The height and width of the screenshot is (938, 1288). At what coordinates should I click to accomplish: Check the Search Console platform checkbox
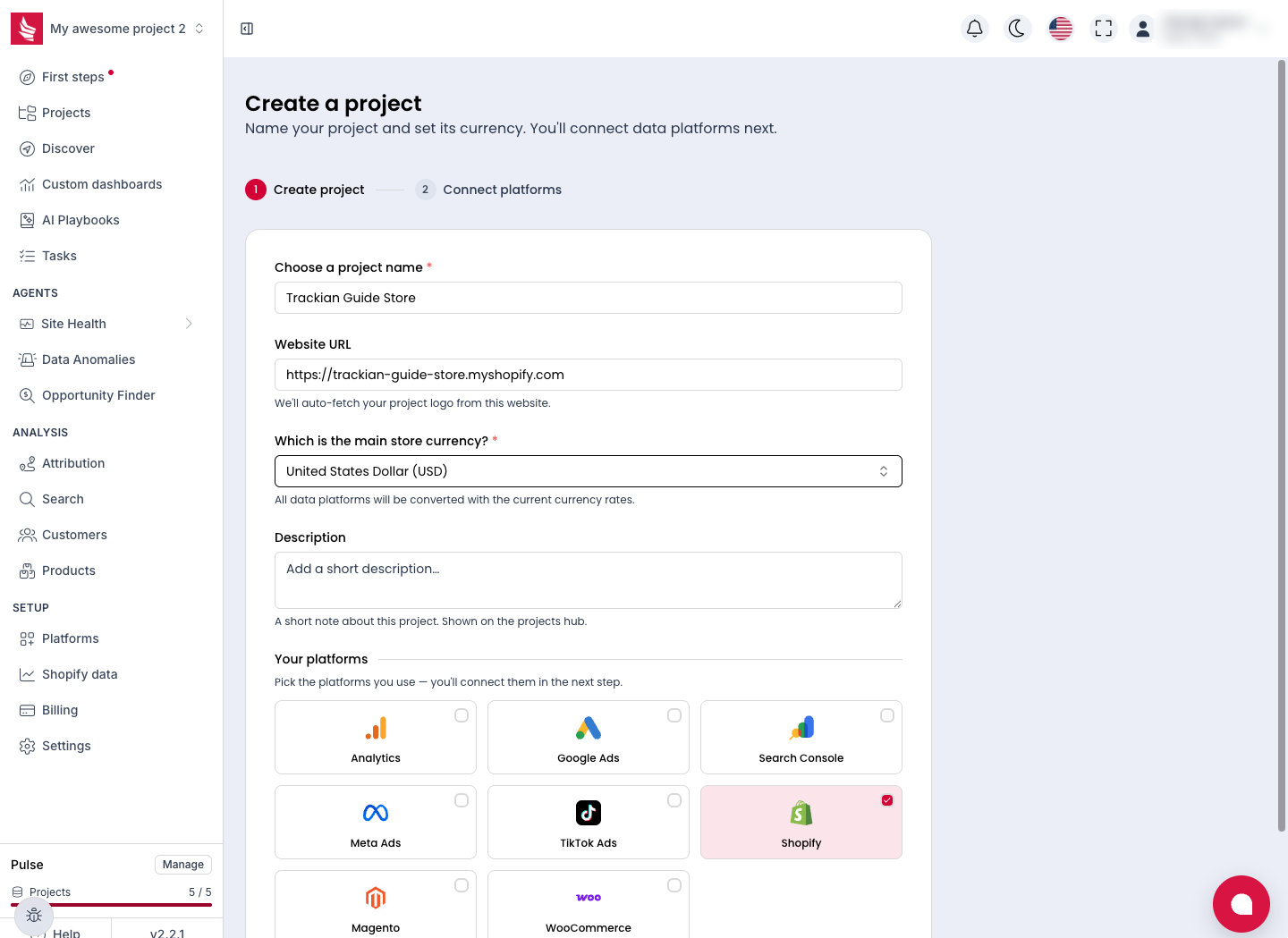(887, 715)
